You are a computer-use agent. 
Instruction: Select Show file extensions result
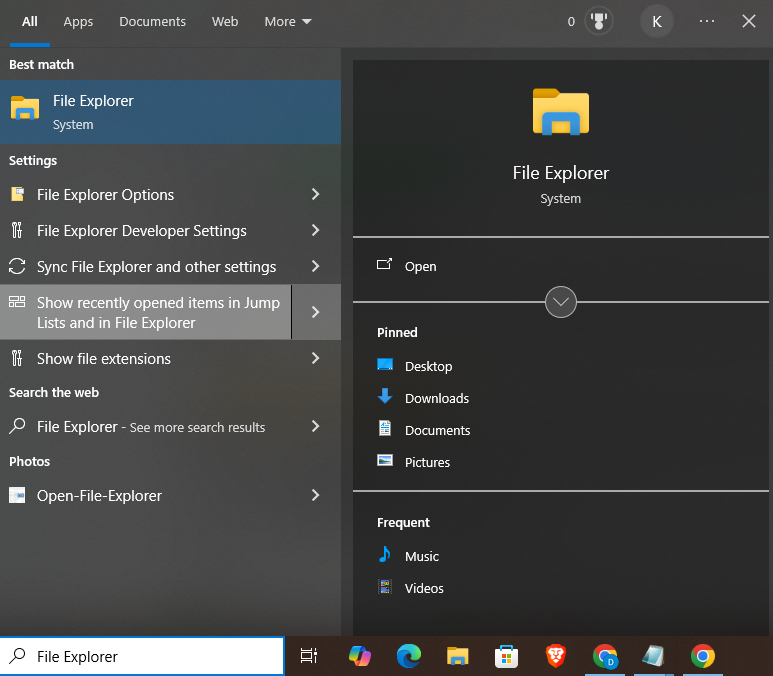coord(104,358)
